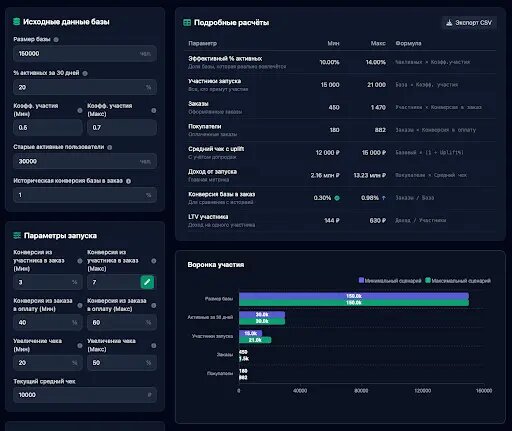Screen dimensions: 512x431
Task: Click the 144 ₽ min LTV value
Action: tap(332, 221)
